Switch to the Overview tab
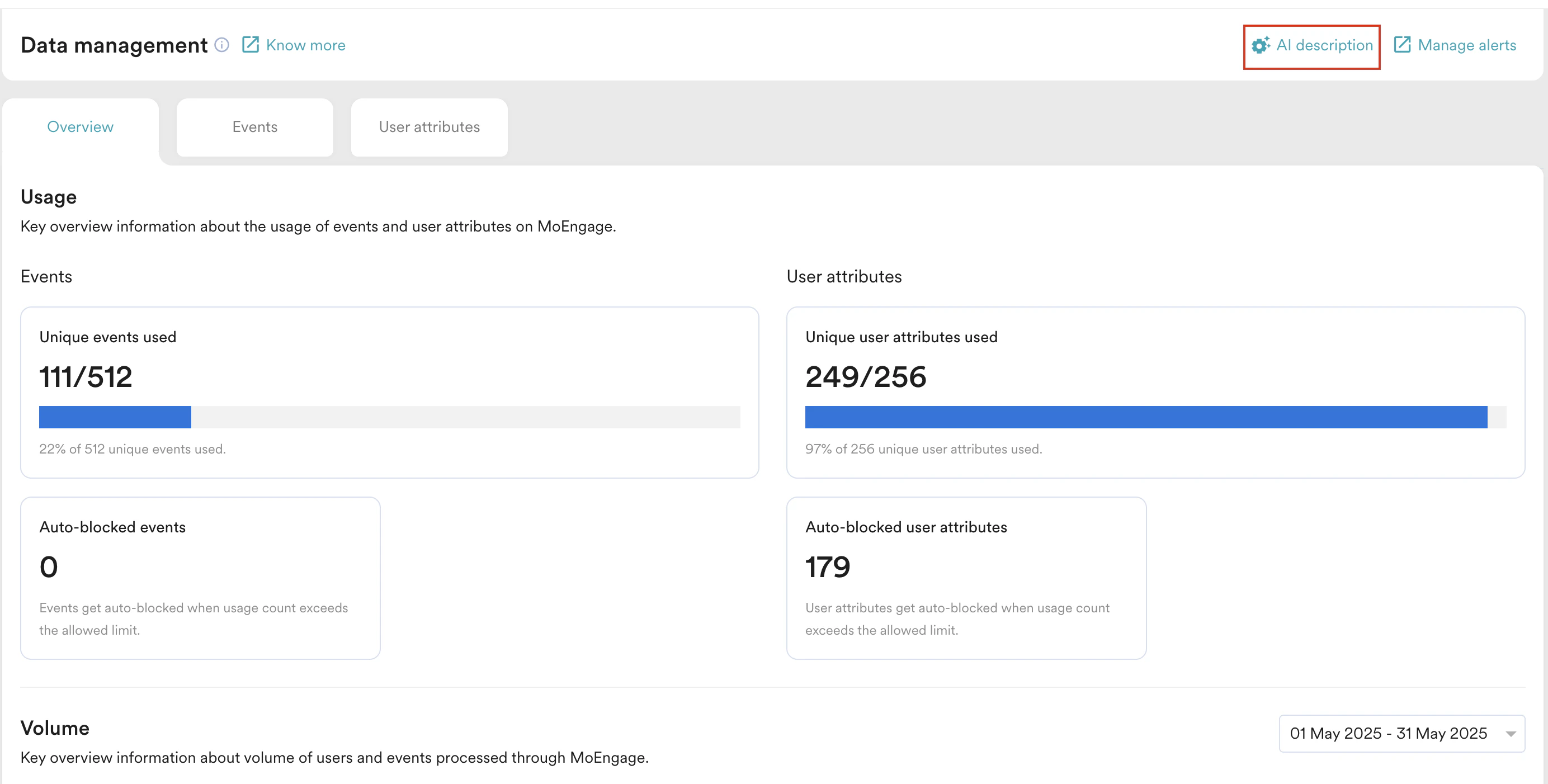Screen dimensions: 1548x784 coord(80,127)
